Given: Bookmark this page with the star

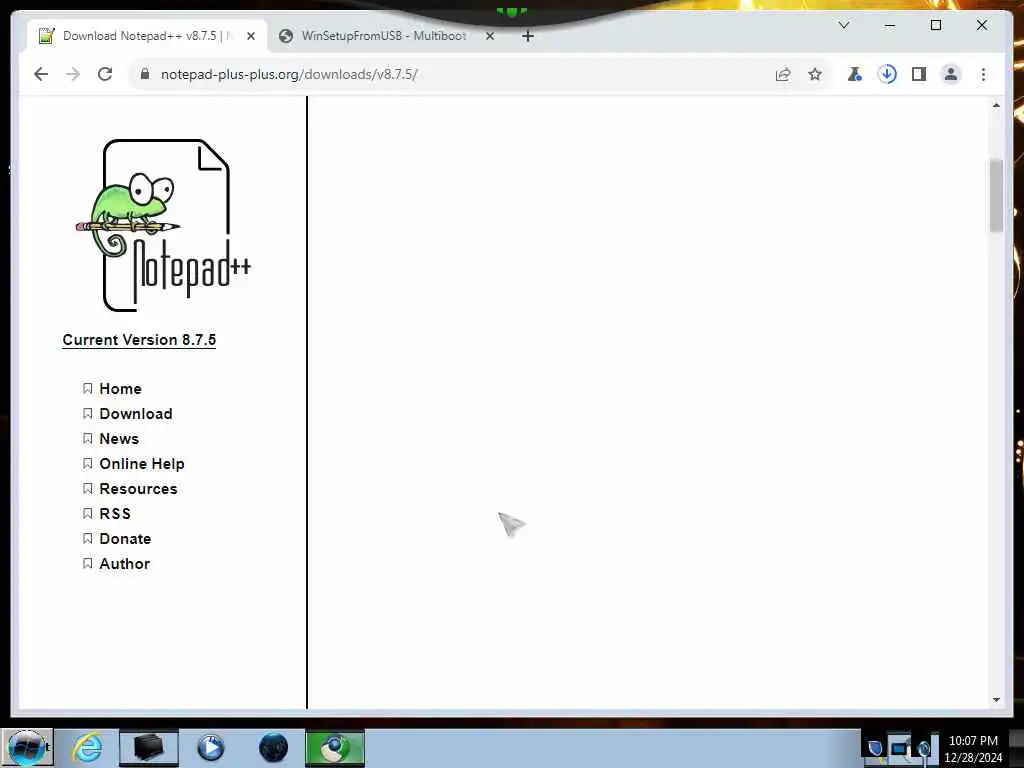Looking at the screenshot, I should pos(815,74).
